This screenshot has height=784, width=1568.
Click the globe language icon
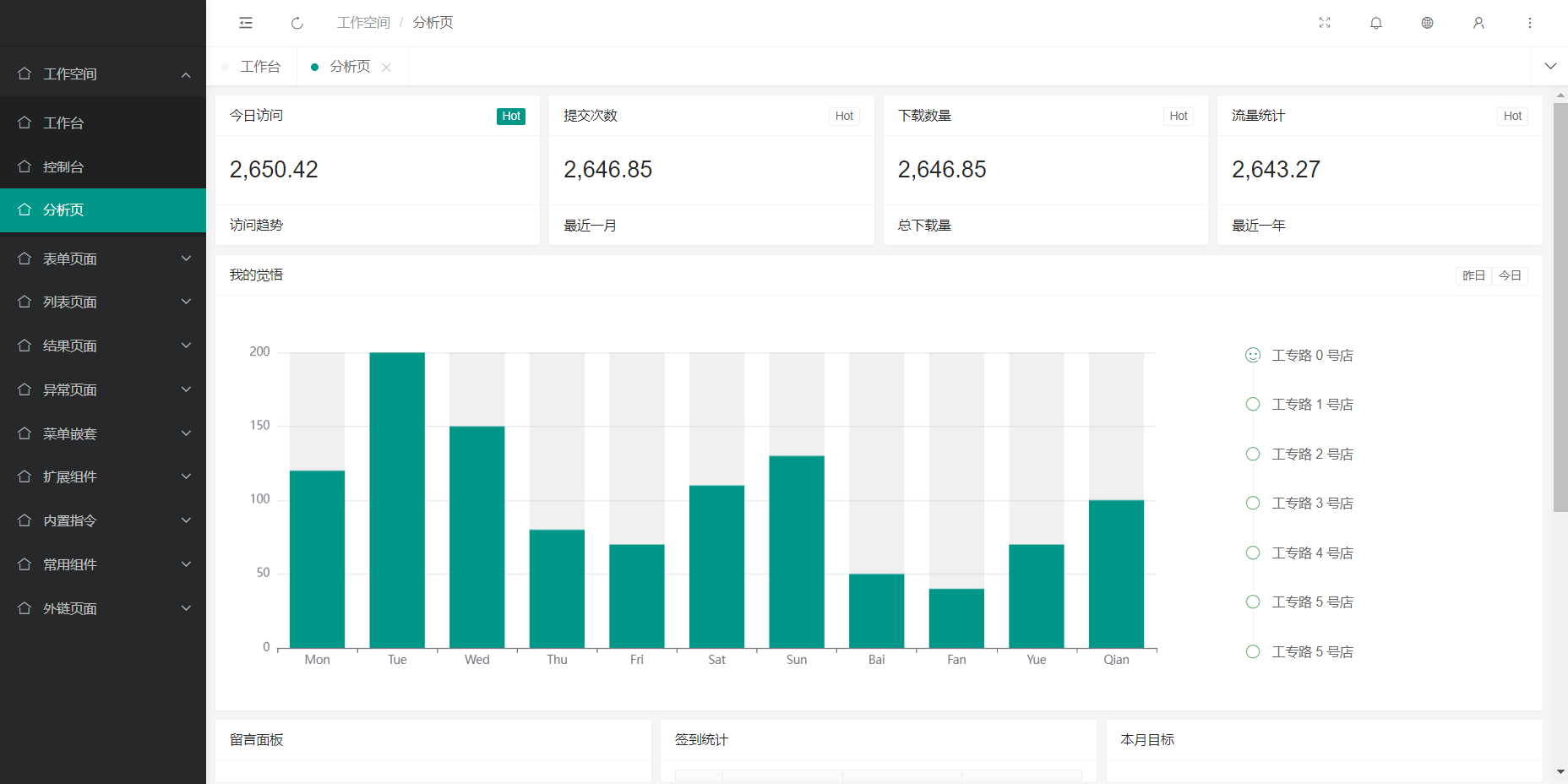pos(1427,23)
